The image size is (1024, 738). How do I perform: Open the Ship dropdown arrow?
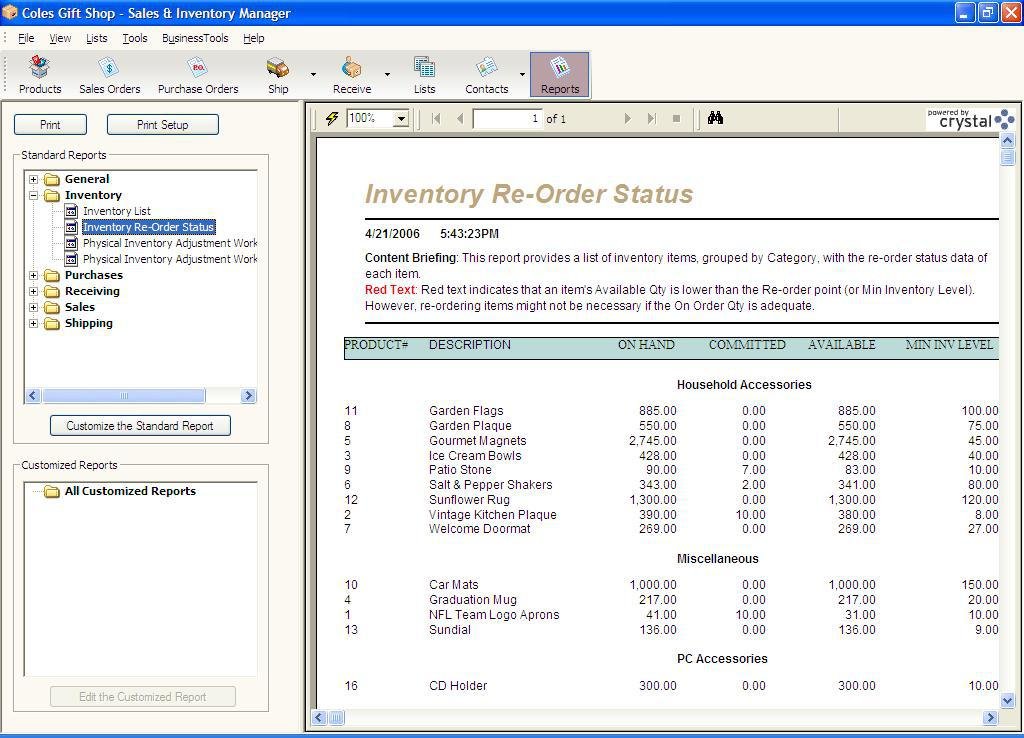click(x=313, y=74)
